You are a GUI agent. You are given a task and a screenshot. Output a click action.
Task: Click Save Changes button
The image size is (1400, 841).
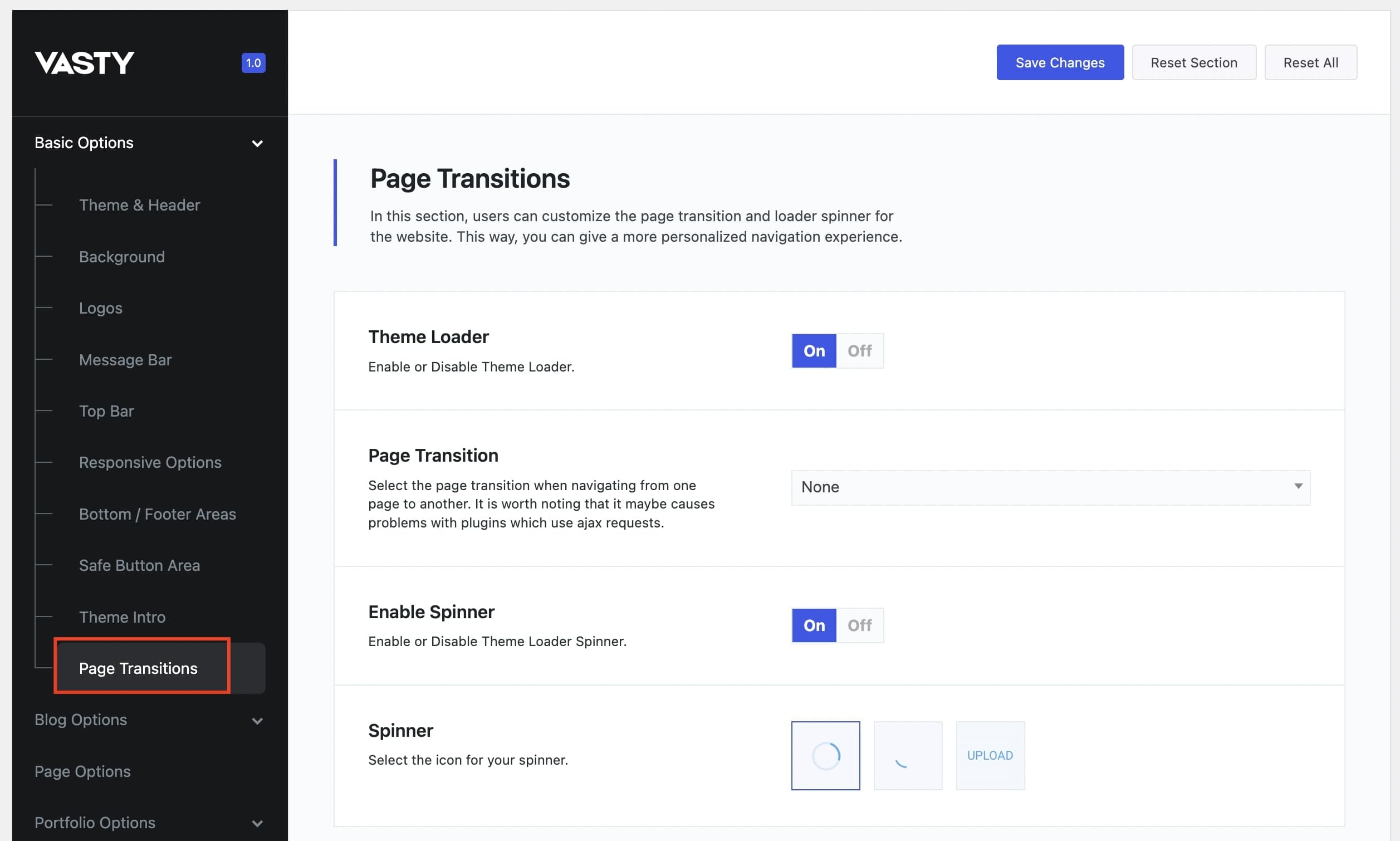[1060, 62]
